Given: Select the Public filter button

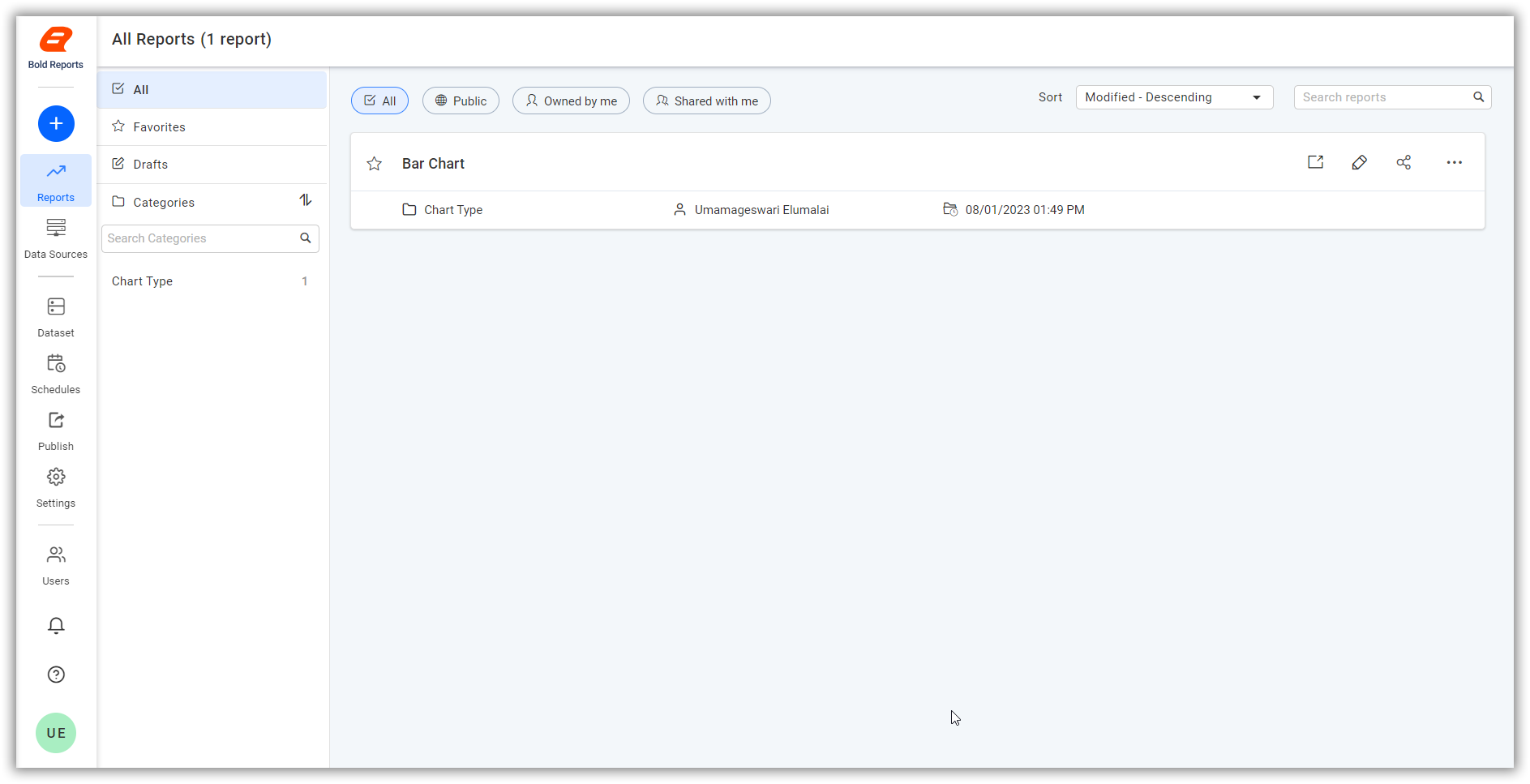Looking at the screenshot, I should [x=461, y=101].
